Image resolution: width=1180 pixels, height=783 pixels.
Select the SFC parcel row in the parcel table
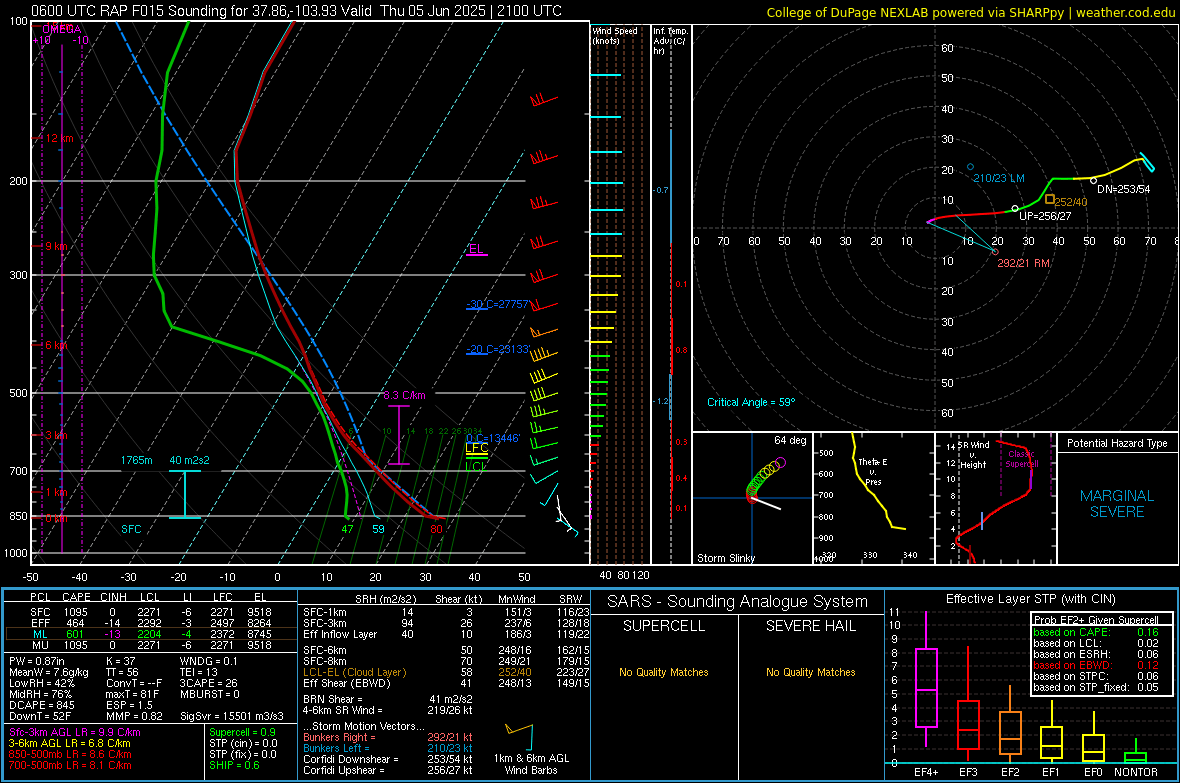point(150,612)
